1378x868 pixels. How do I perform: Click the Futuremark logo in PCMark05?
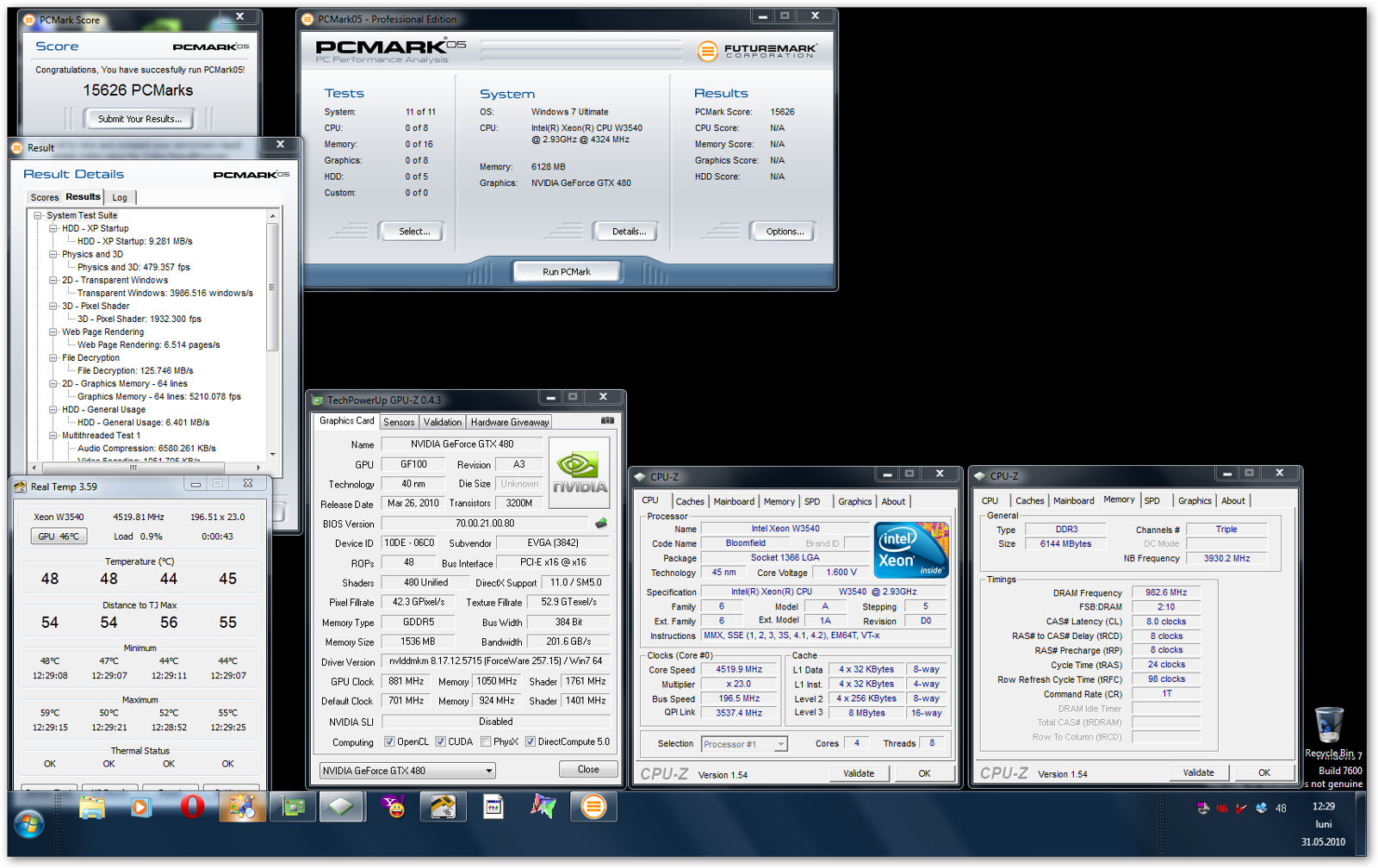tap(757, 51)
